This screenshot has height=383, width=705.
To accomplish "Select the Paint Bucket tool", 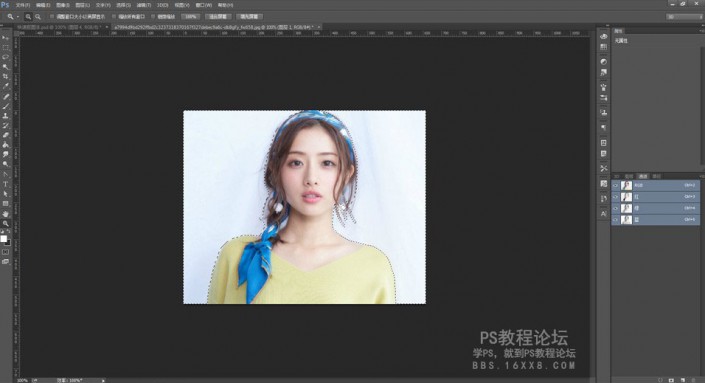I will [5, 145].
